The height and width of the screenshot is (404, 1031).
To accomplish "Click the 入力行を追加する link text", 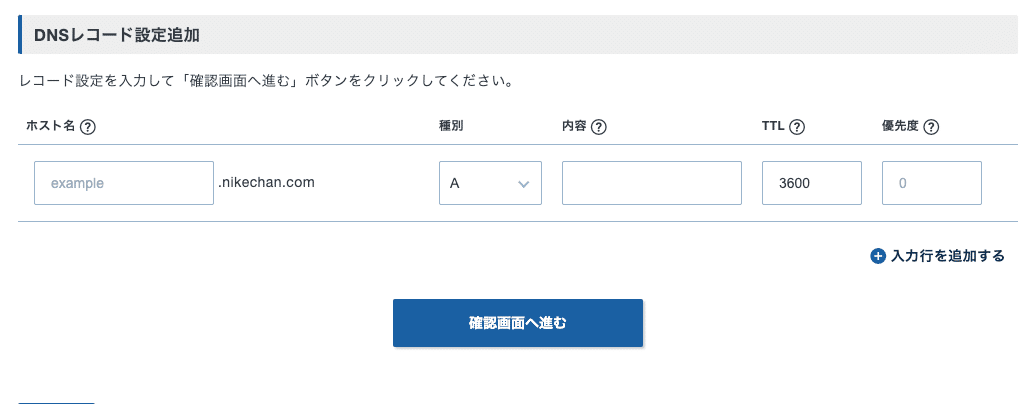I will [947, 256].
